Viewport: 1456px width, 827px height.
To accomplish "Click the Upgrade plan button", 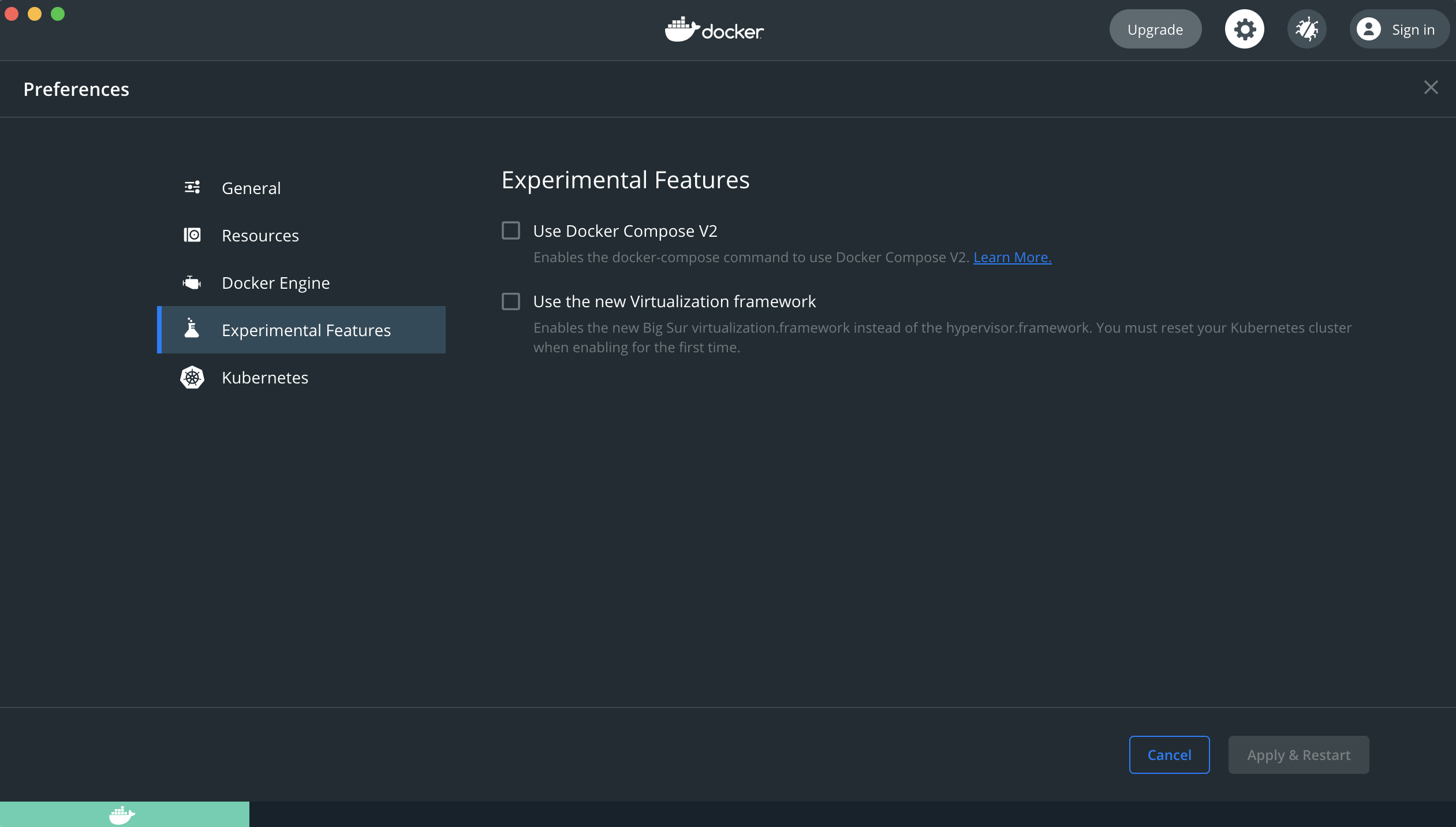I will (x=1155, y=28).
